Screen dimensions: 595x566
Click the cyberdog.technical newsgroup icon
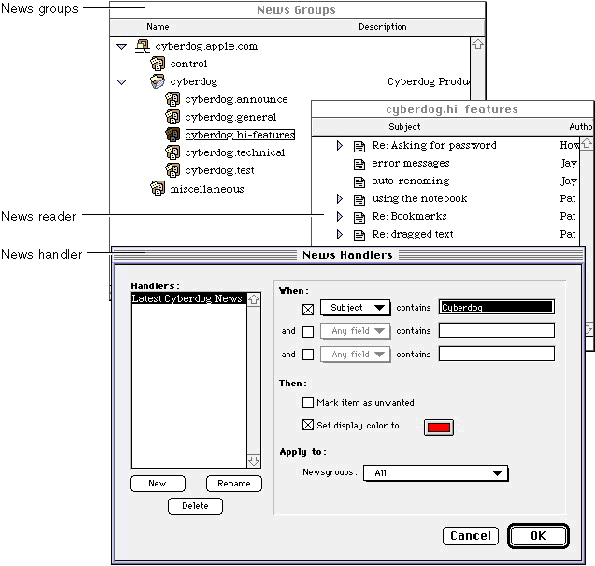[173, 152]
